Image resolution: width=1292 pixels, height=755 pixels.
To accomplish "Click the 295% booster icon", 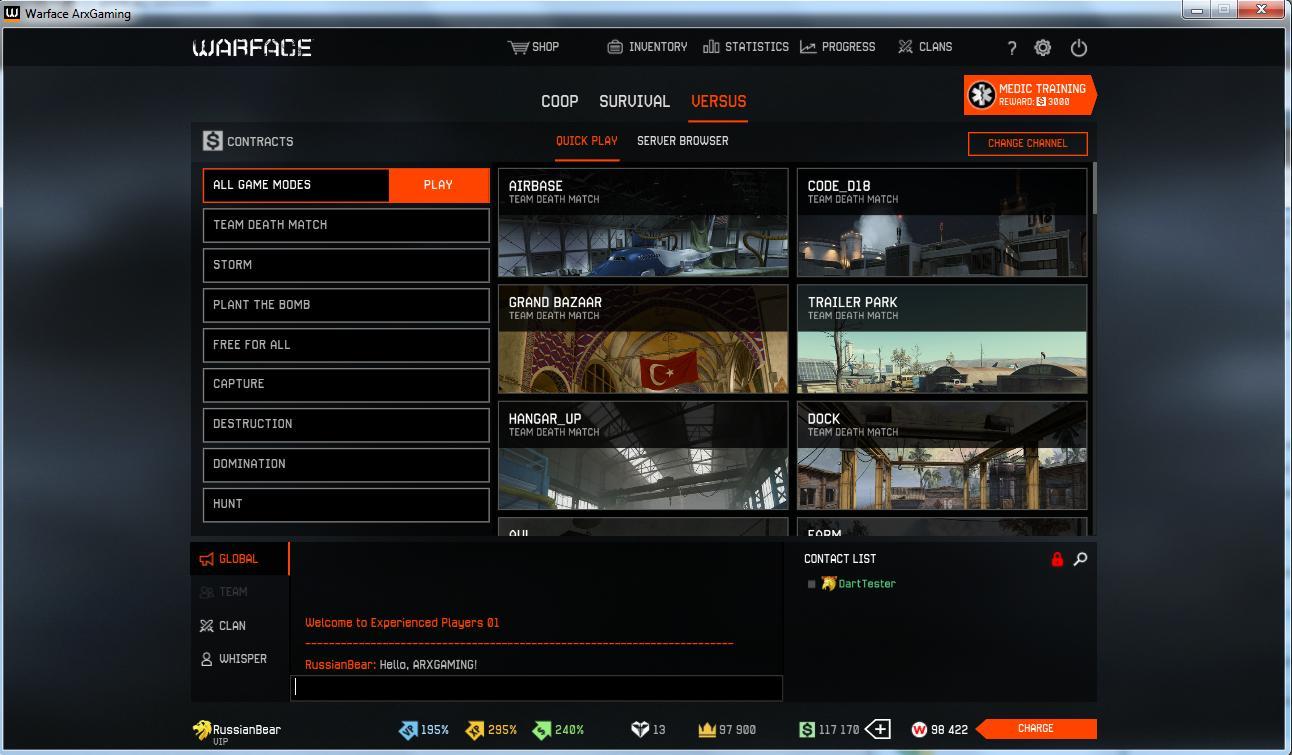I will [x=474, y=730].
